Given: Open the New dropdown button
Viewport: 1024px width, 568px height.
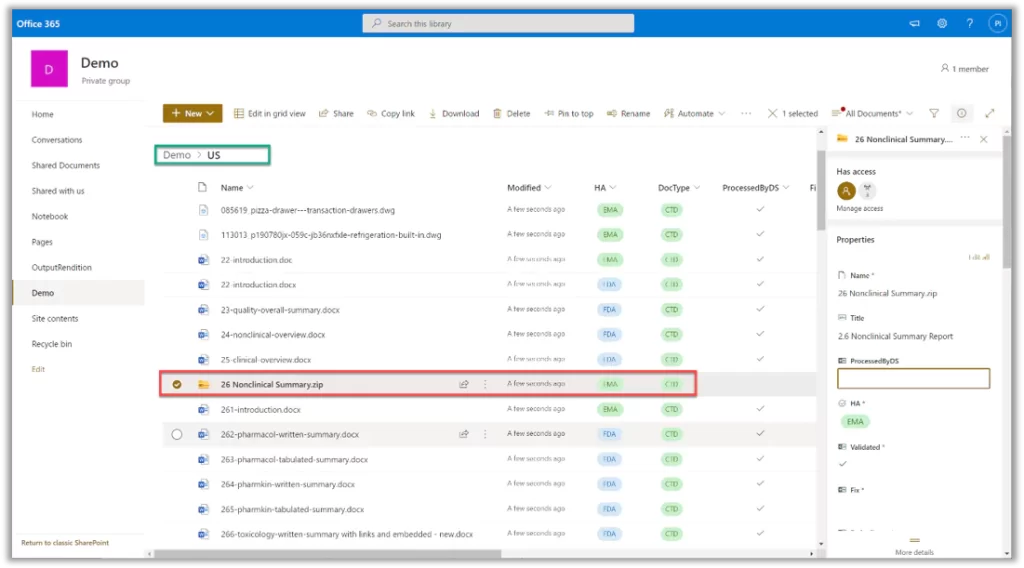Looking at the screenshot, I should 192,113.
